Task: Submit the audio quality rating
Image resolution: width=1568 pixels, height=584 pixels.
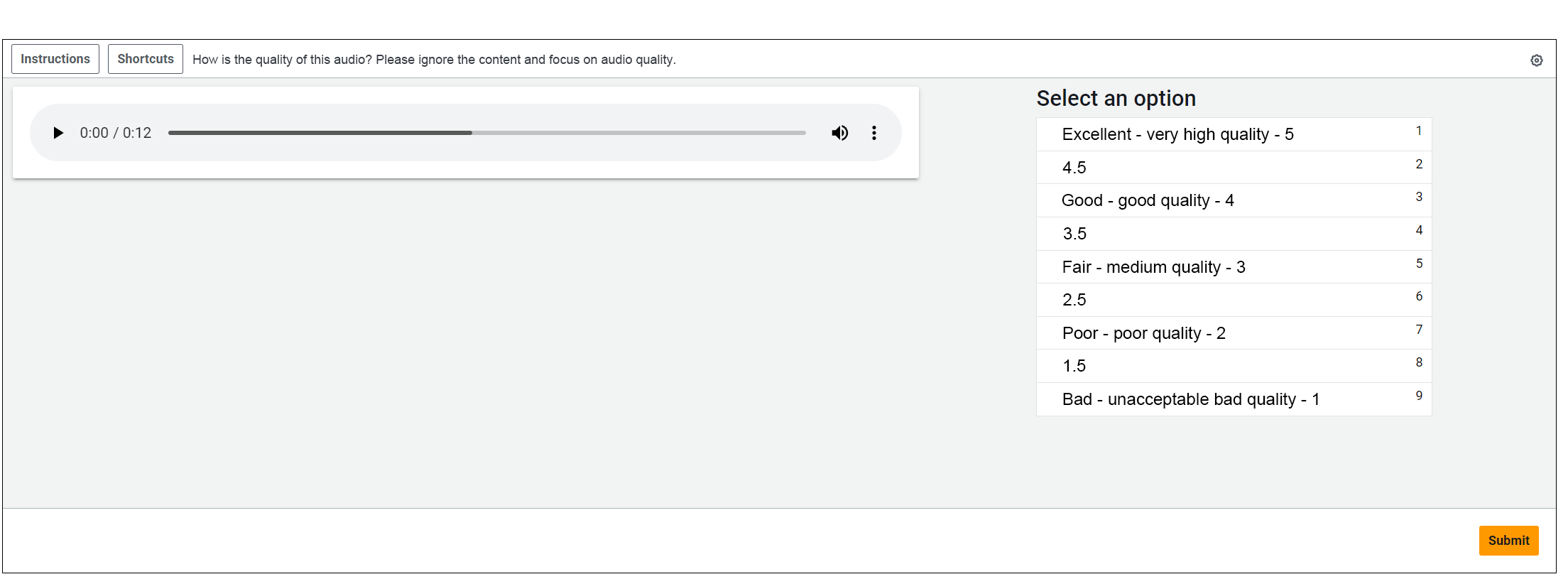Action: click(x=1508, y=541)
